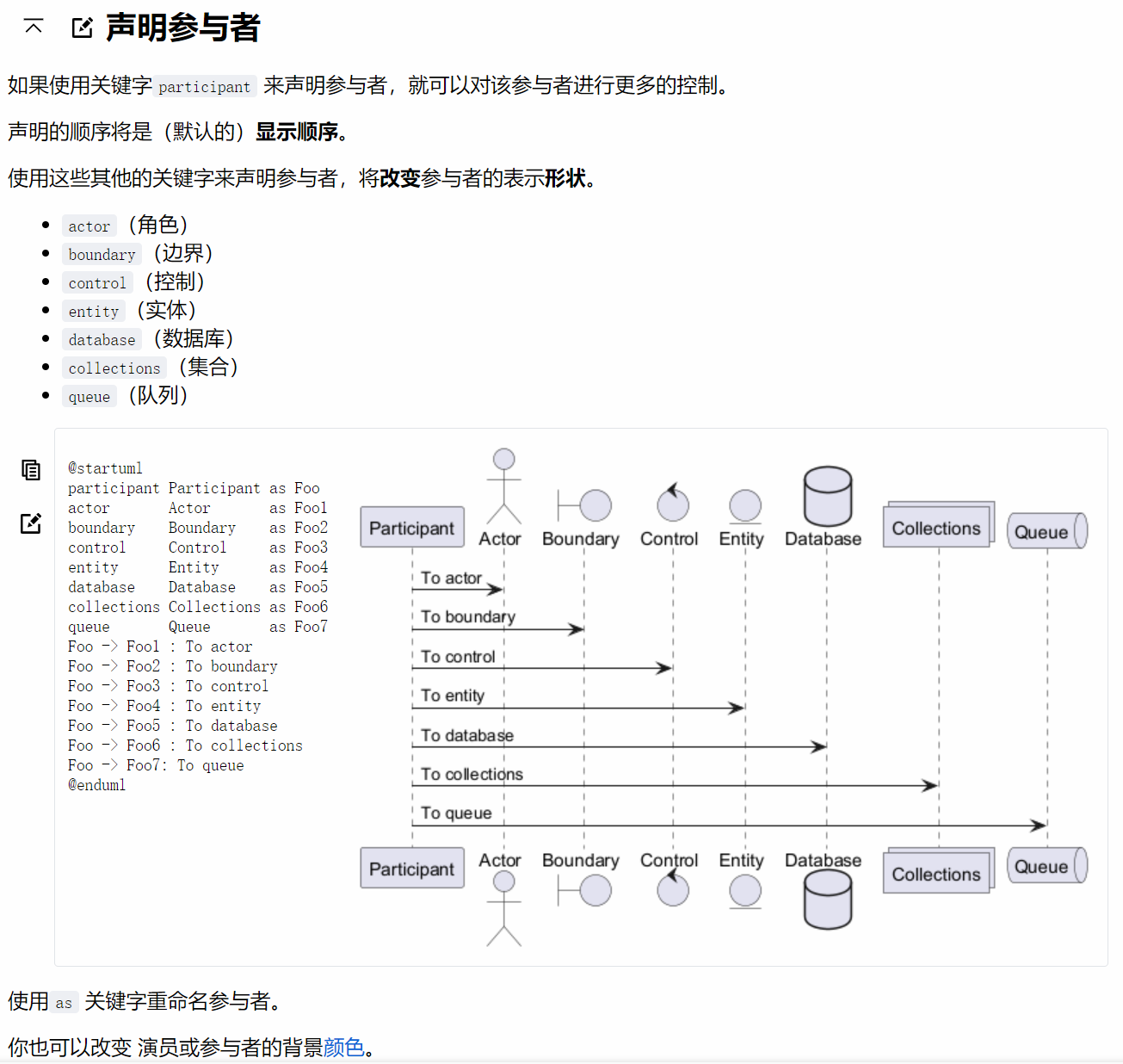Click the bottom Collections box
This screenshot has width=1123, height=1064.
click(938, 870)
